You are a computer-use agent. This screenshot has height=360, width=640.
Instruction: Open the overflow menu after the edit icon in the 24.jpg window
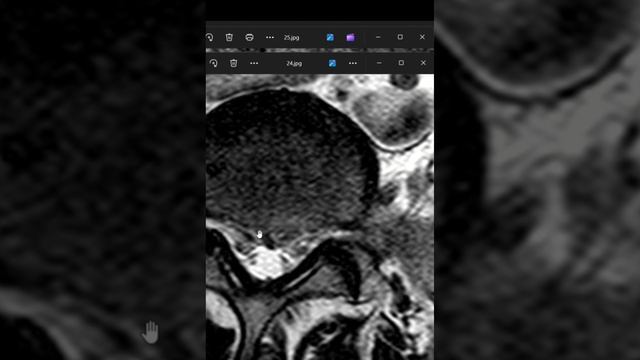pyautogui.click(x=353, y=63)
